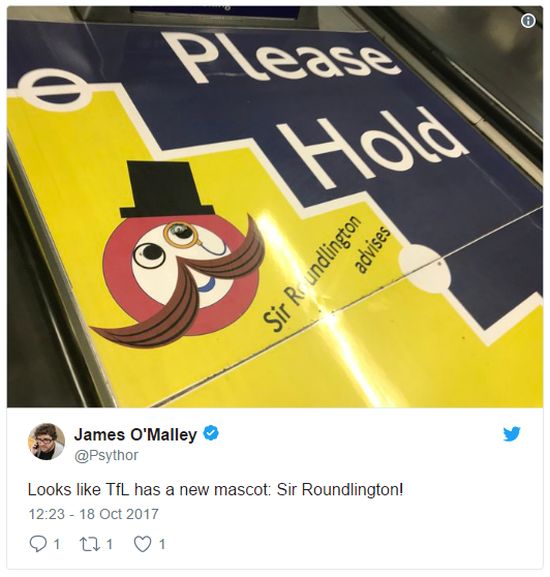Click the 12:23 - 18 Oct 2017 timestamp
This screenshot has height=577, width=550.
pyautogui.click(x=93, y=514)
